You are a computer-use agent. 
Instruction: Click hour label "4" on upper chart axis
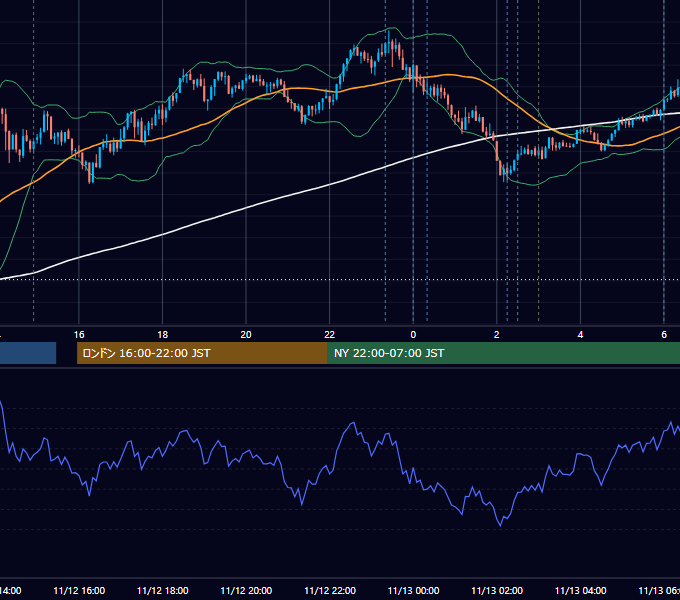pos(580,335)
